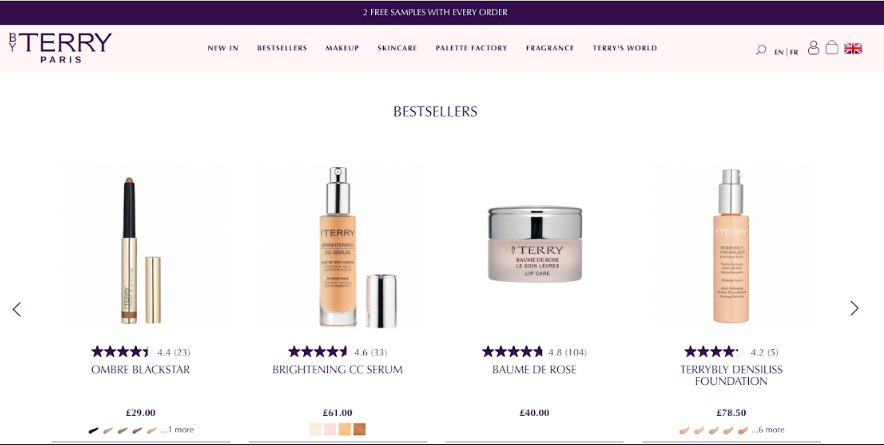Advance carousel with the right arrow
884x445 pixels.
click(854, 308)
